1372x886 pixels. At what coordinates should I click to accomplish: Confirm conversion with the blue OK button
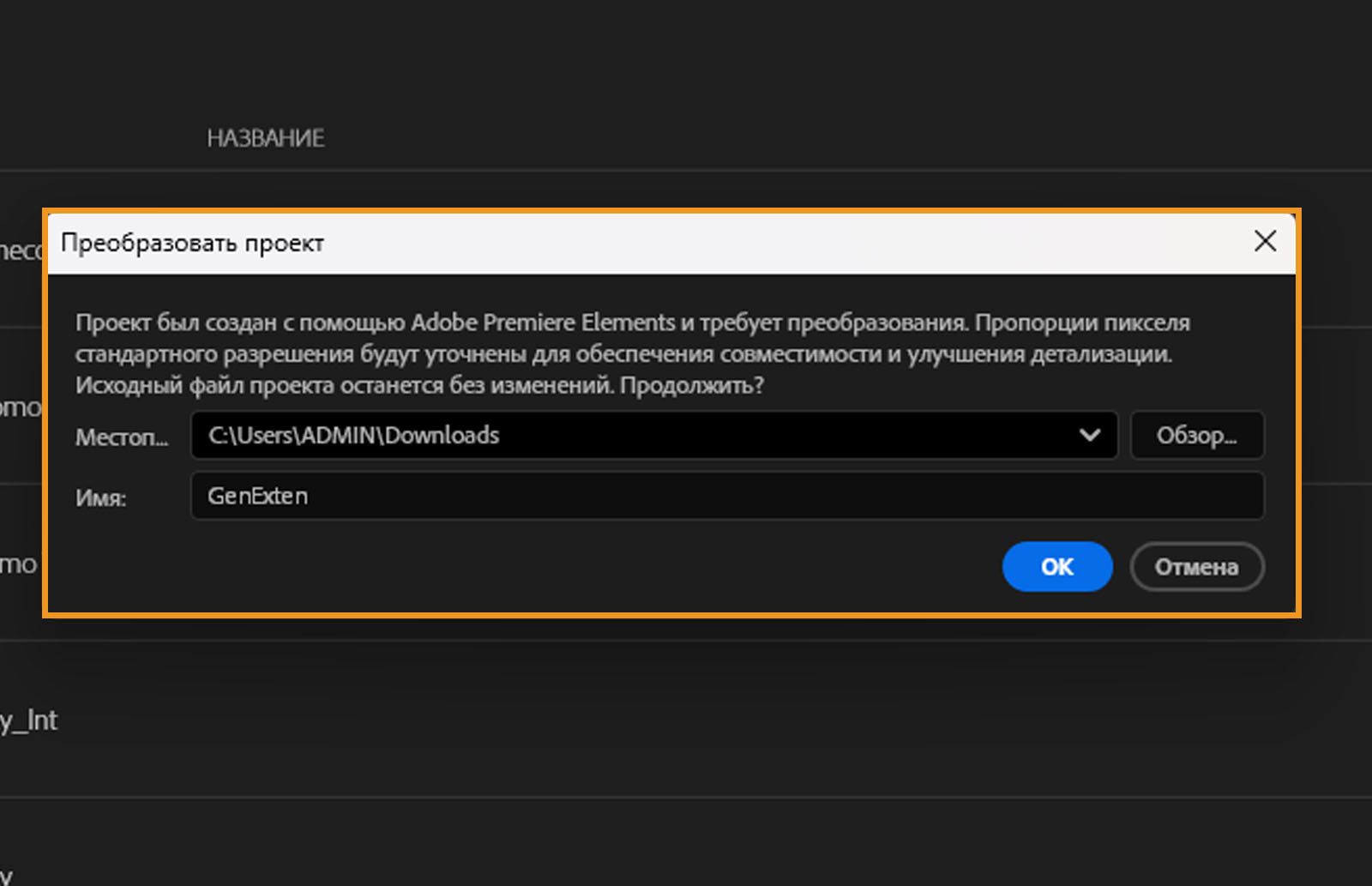(x=1056, y=567)
